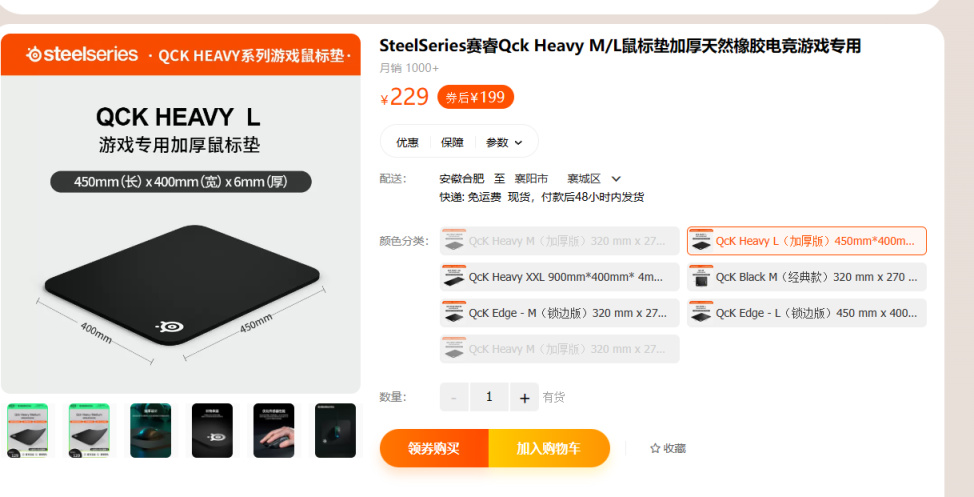Open the delivery region dropdown after 襄城区
Screen dimensions: 974x497
[x=616, y=179]
